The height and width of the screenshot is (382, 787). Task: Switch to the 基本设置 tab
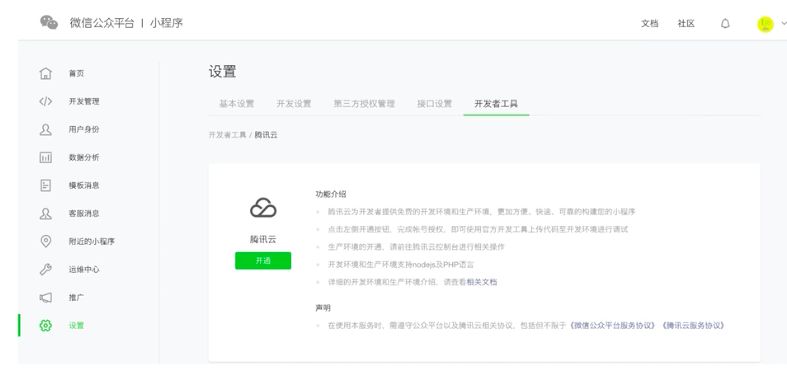(236, 104)
